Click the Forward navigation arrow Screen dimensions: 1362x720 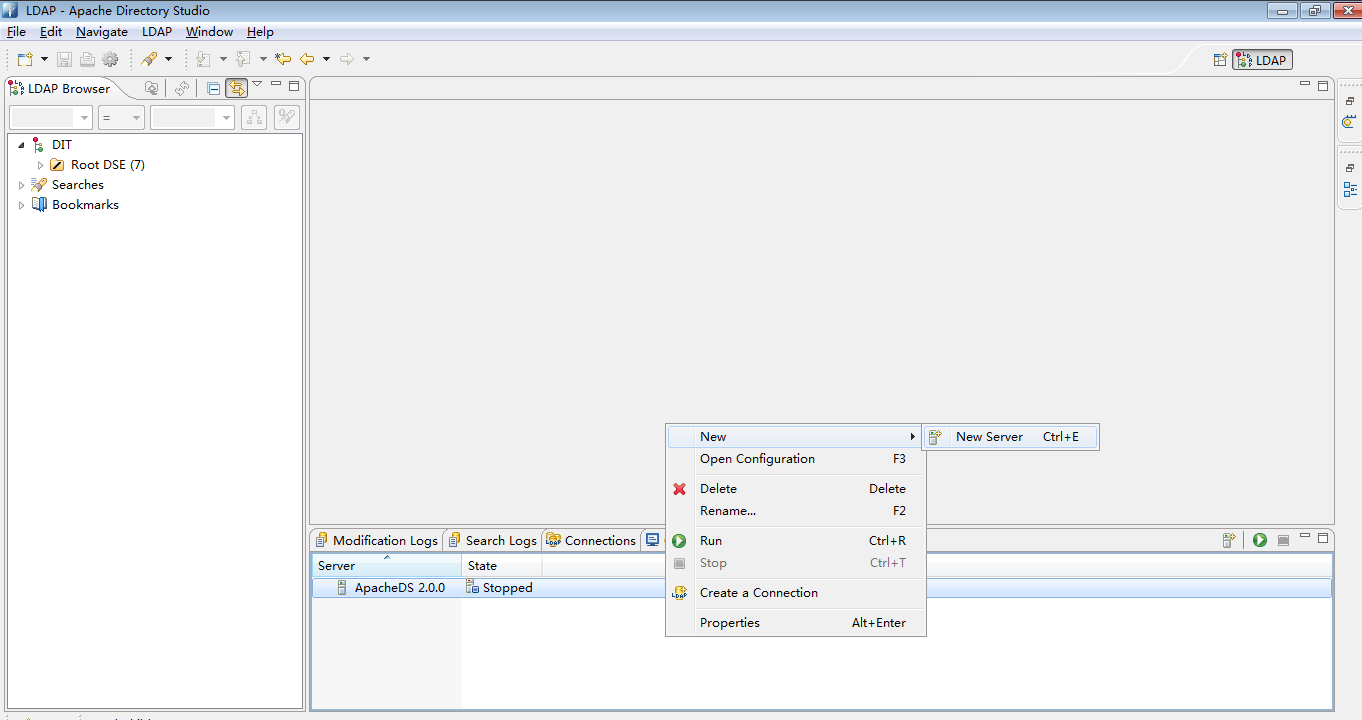click(347, 59)
